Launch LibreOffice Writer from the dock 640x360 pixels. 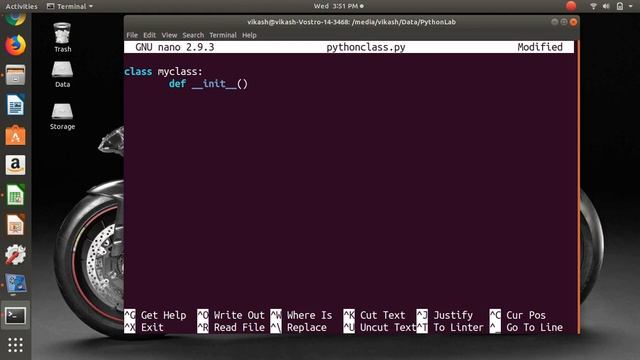pos(16,105)
